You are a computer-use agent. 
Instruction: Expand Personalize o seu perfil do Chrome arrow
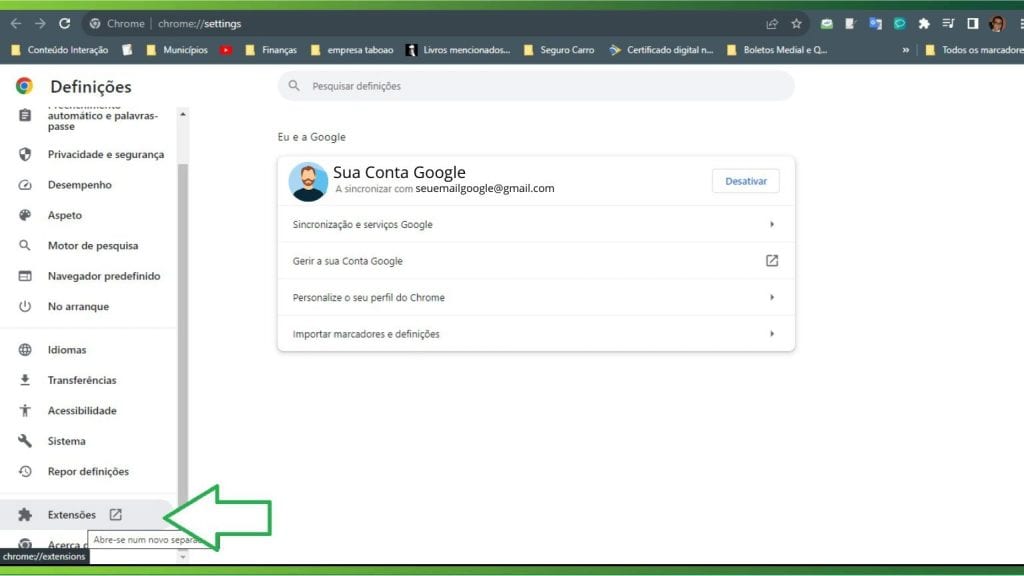pyautogui.click(x=772, y=297)
